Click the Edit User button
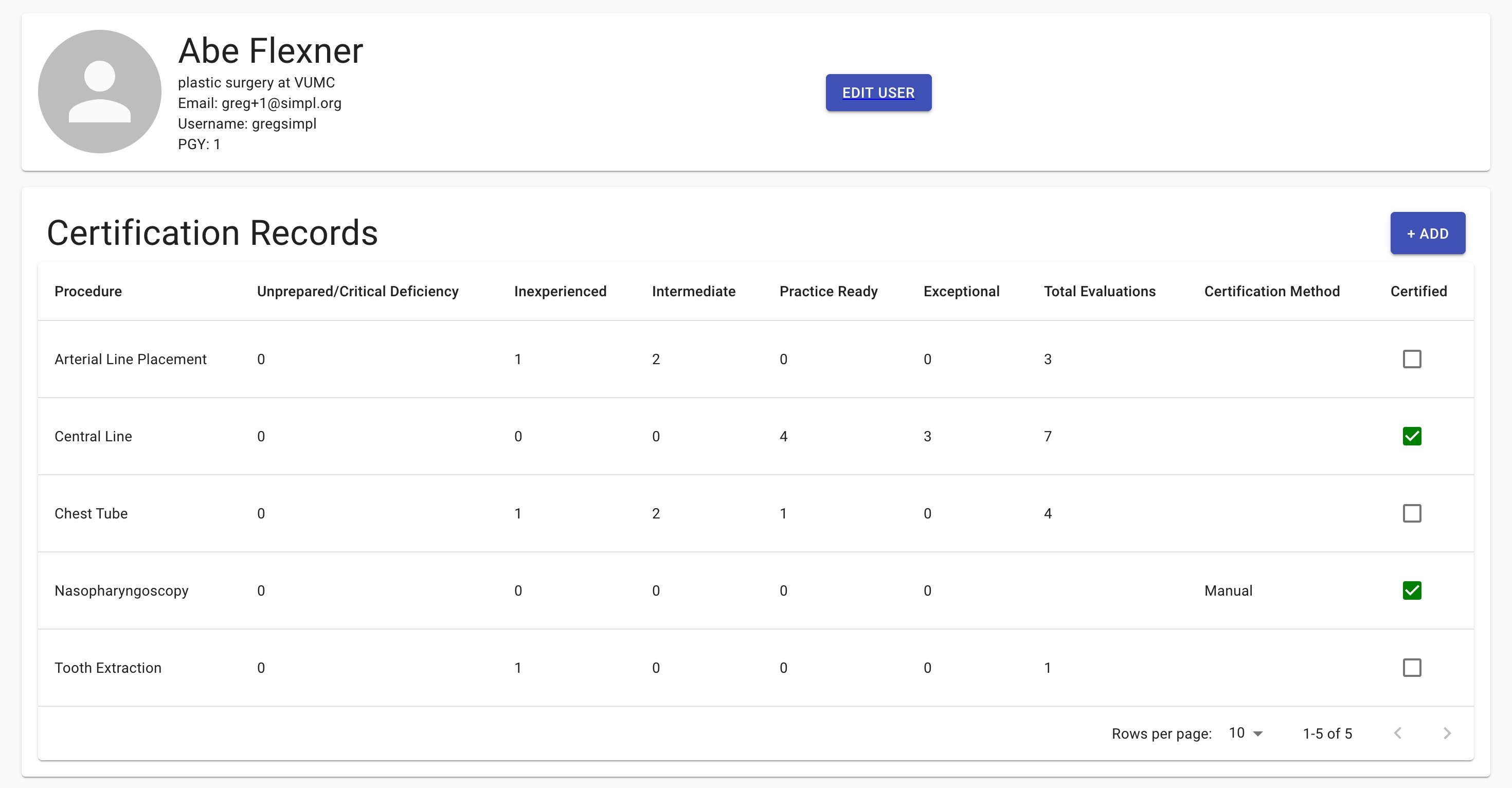Screen dimensions: 1512x788 [878, 93]
